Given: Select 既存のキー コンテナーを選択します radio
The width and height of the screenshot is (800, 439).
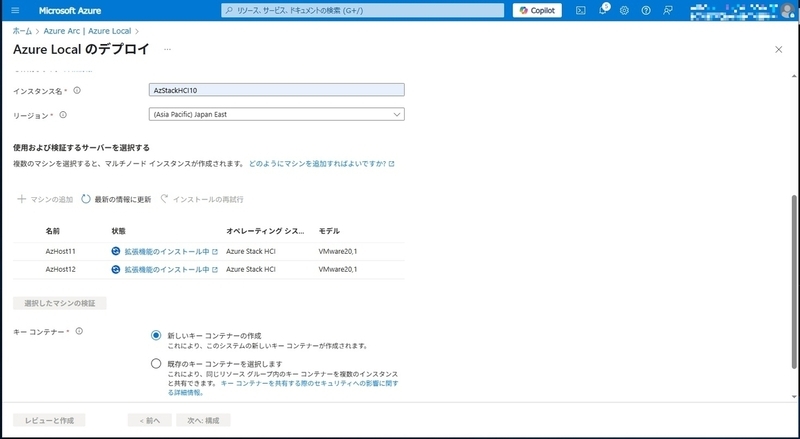Looking at the screenshot, I should 156,363.
